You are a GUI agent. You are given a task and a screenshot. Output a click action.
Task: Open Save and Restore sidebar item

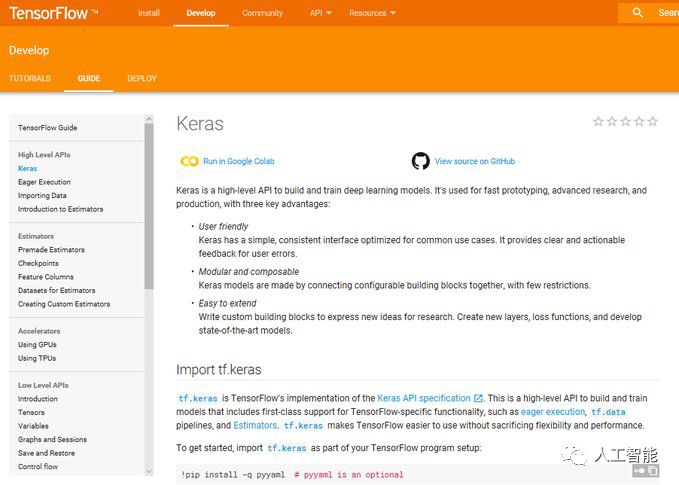(46, 453)
